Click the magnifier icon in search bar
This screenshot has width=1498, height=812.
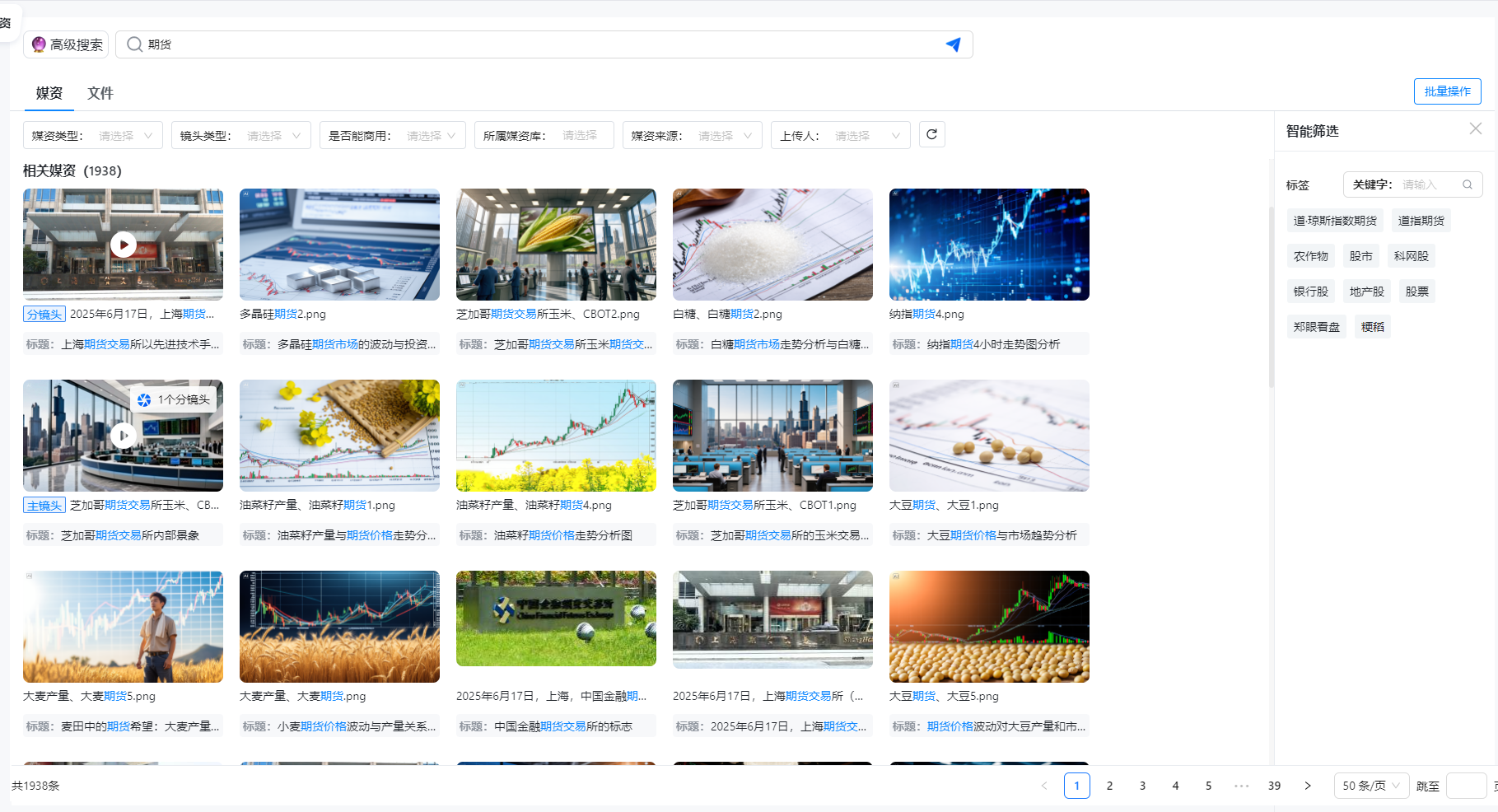[x=135, y=44]
